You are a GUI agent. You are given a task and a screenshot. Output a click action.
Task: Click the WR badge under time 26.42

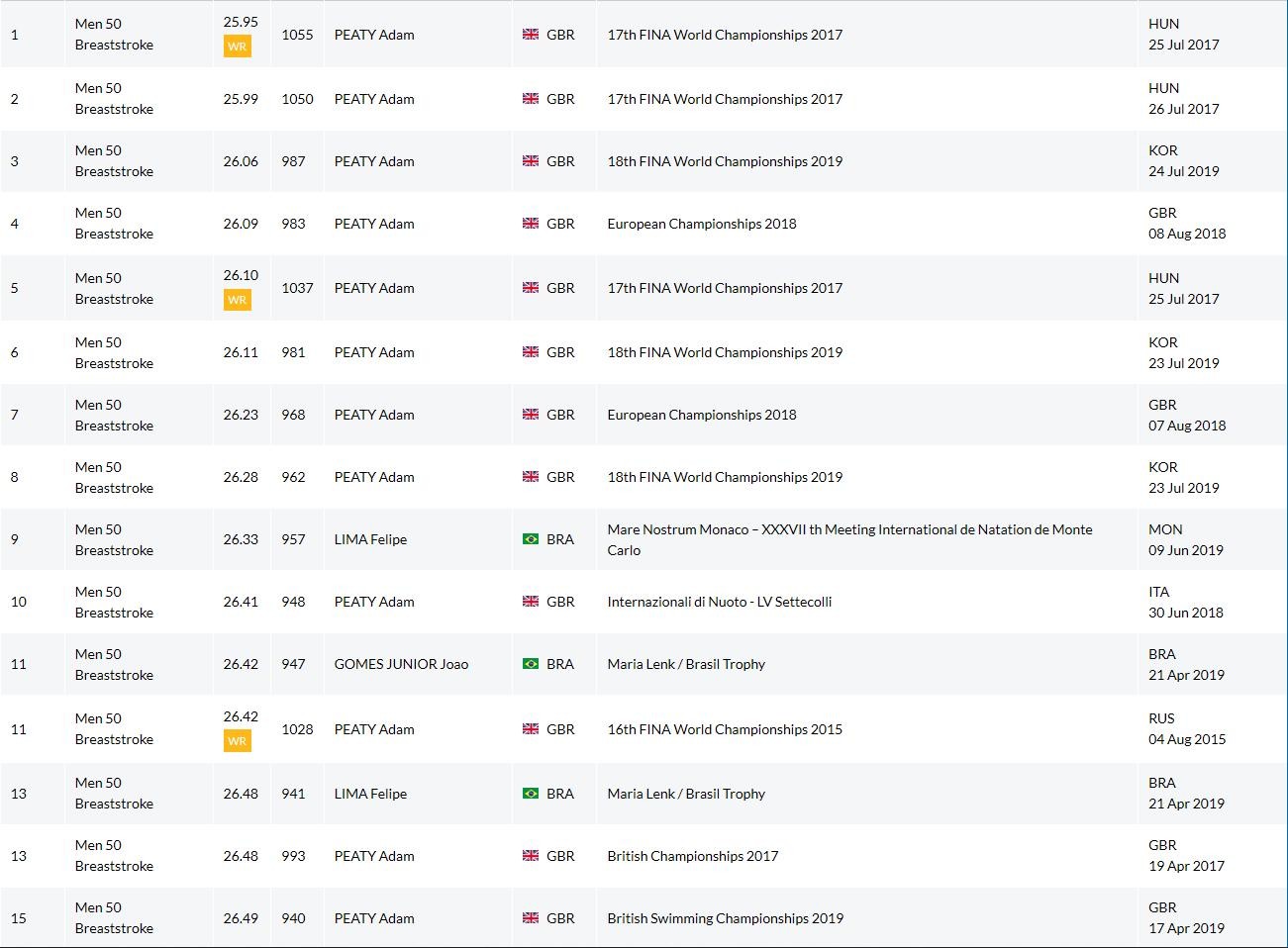(237, 741)
